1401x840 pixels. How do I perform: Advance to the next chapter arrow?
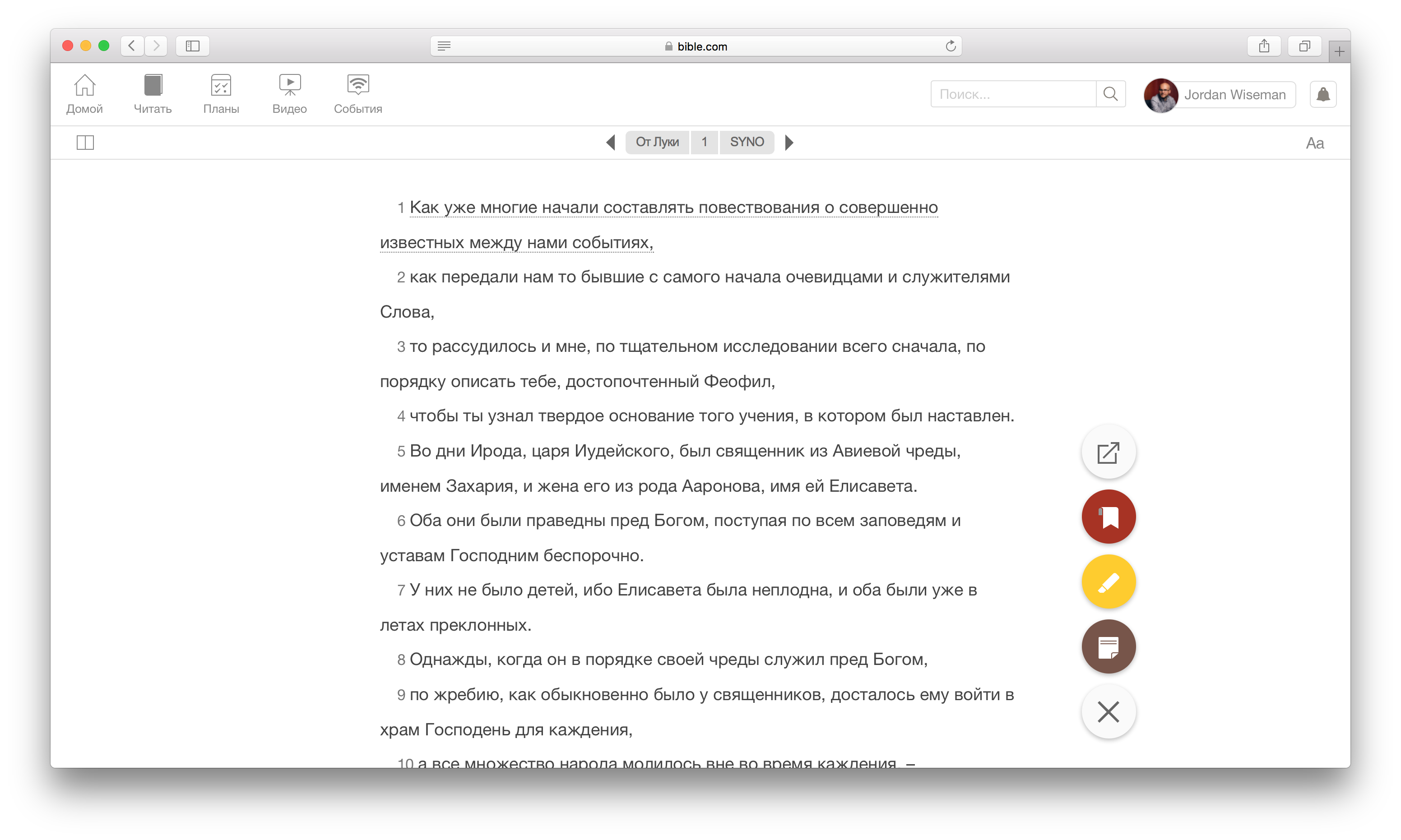tap(789, 142)
